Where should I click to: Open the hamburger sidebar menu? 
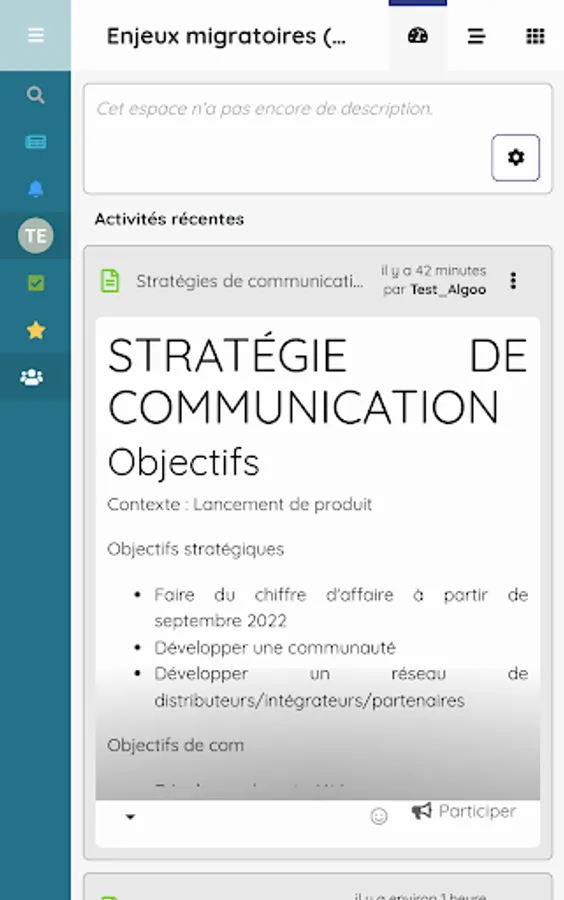36,36
